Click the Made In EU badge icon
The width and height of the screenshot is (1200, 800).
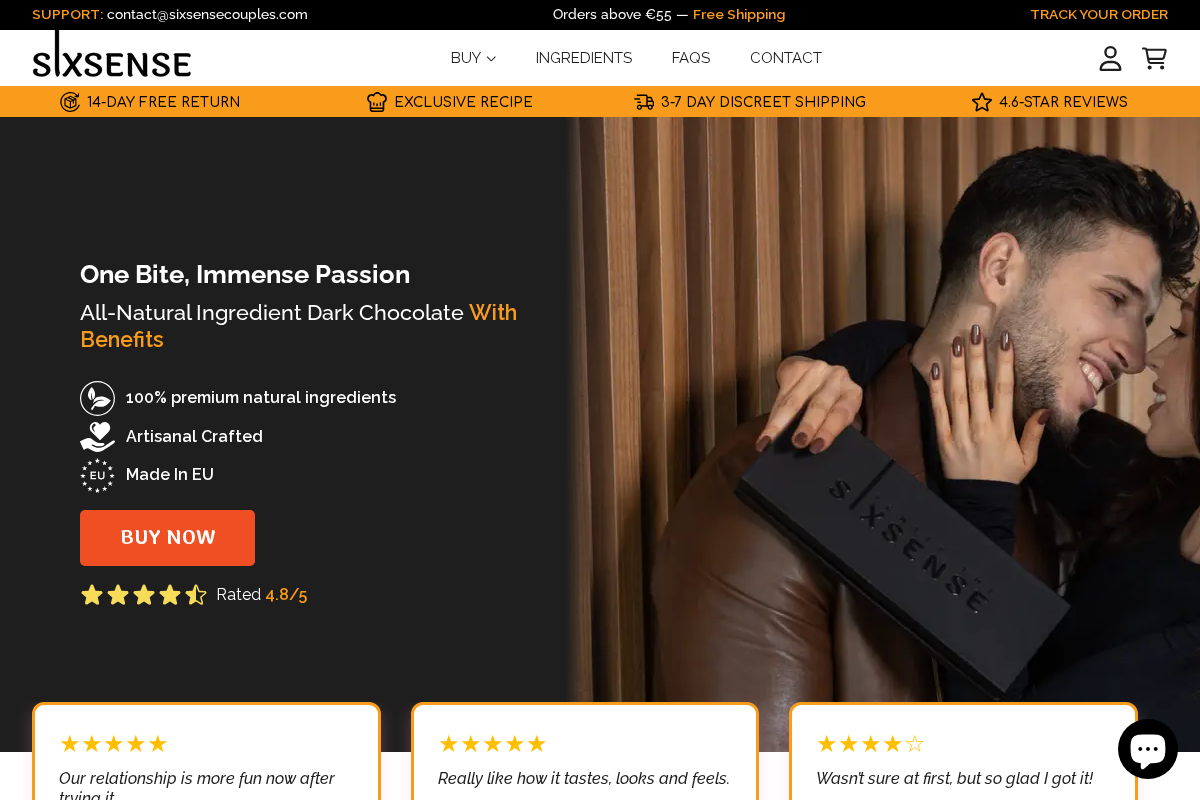[x=97, y=475]
